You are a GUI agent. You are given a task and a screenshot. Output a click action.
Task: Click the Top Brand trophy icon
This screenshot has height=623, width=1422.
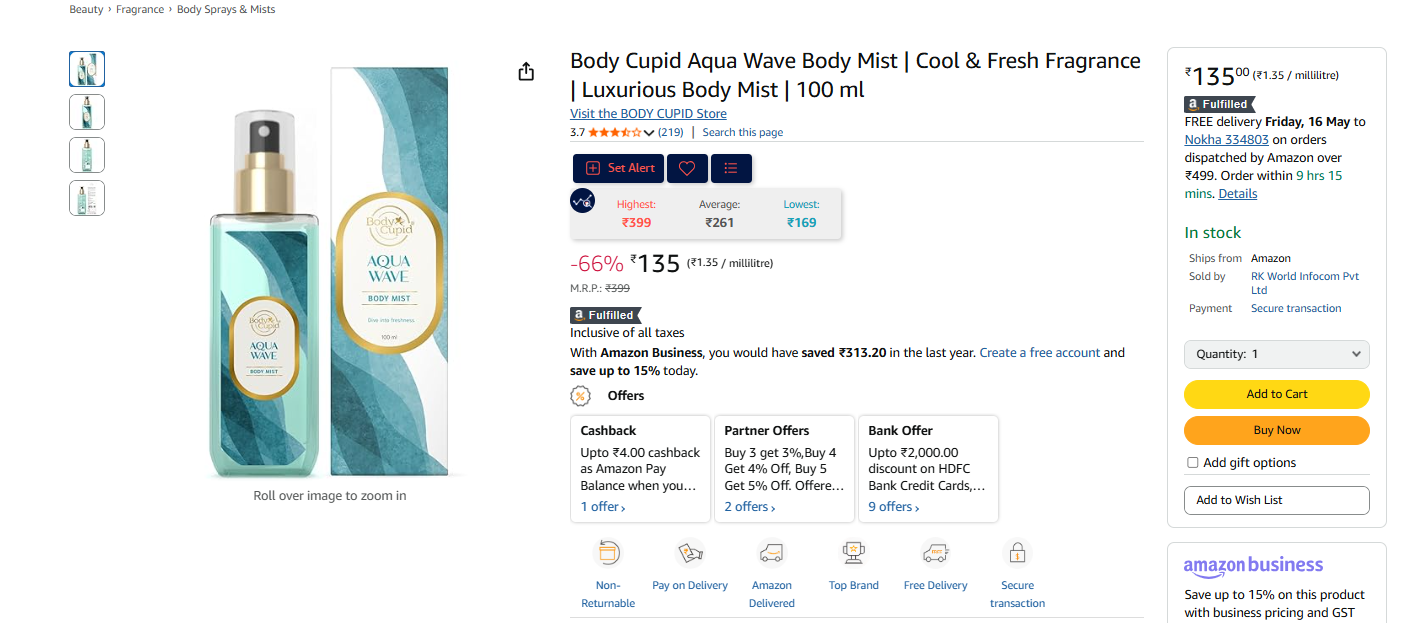(x=853, y=552)
